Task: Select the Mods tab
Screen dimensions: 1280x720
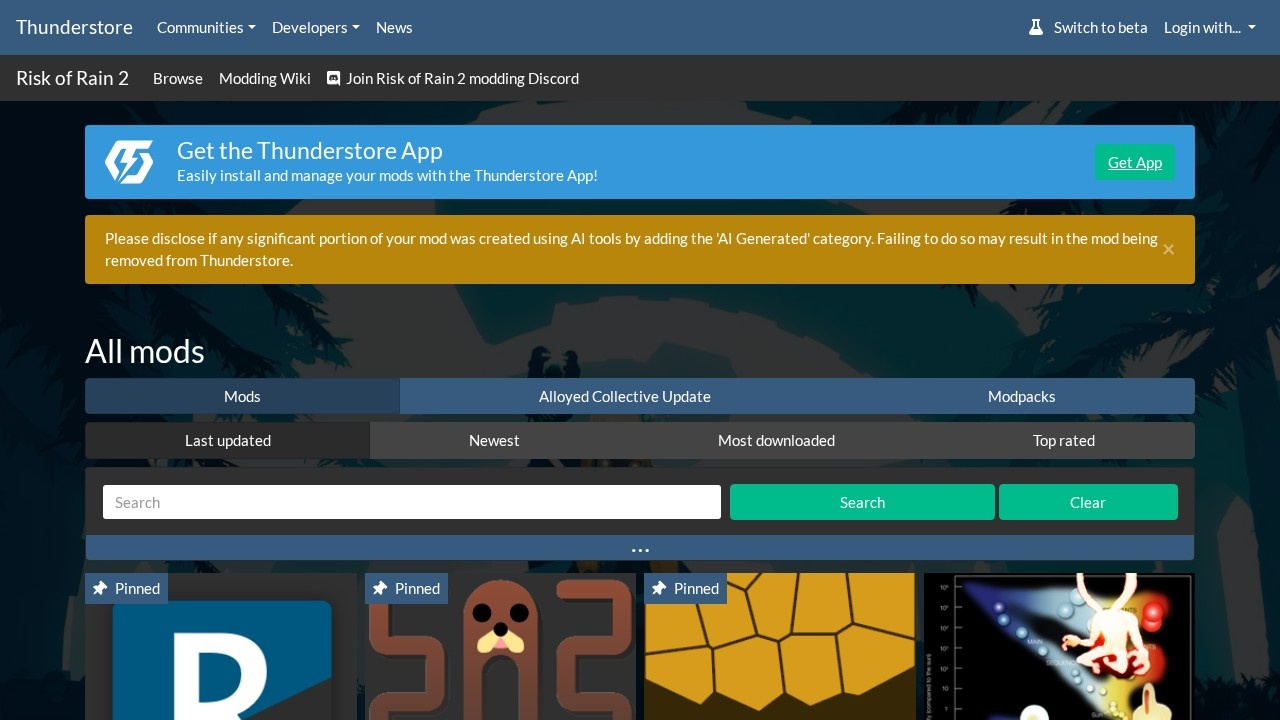Action: 242,396
